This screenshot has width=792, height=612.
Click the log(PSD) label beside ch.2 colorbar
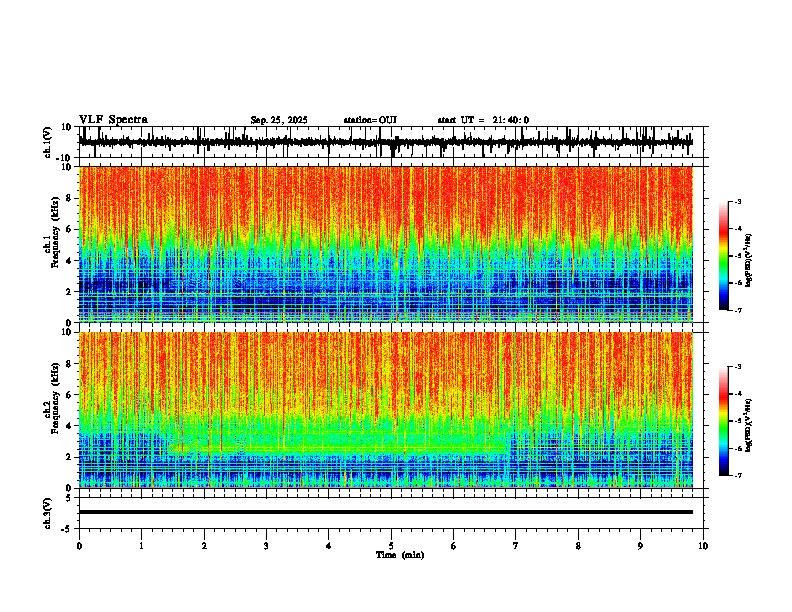point(749,425)
